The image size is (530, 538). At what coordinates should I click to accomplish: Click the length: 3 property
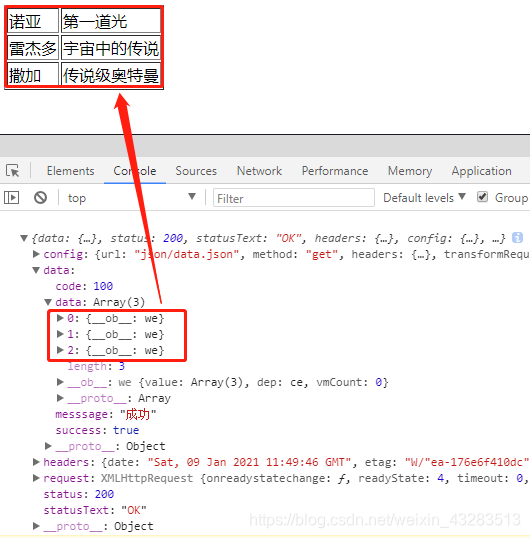[x=96, y=366]
